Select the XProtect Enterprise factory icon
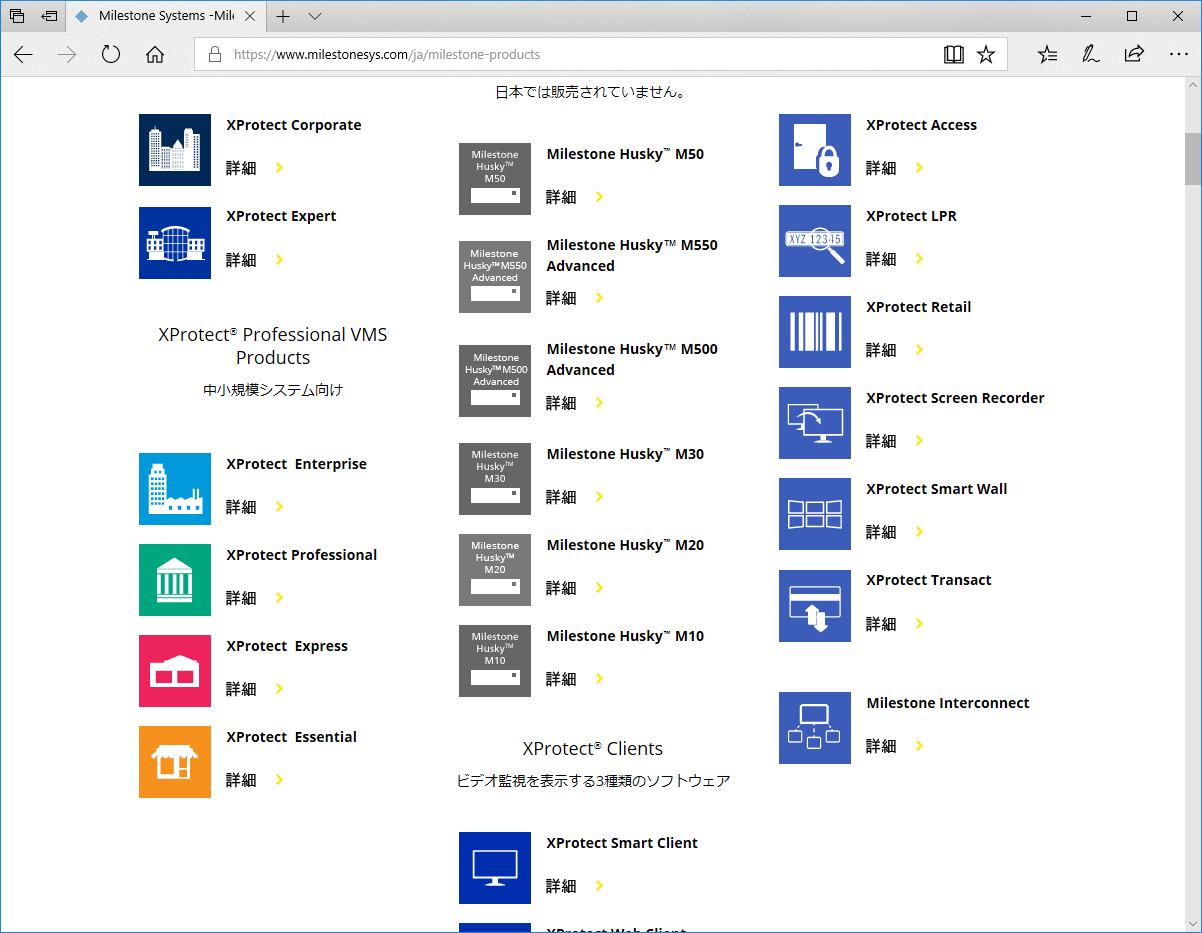Image resolution: width=1202 pixels, height=933 pixels. pos(175,489)
